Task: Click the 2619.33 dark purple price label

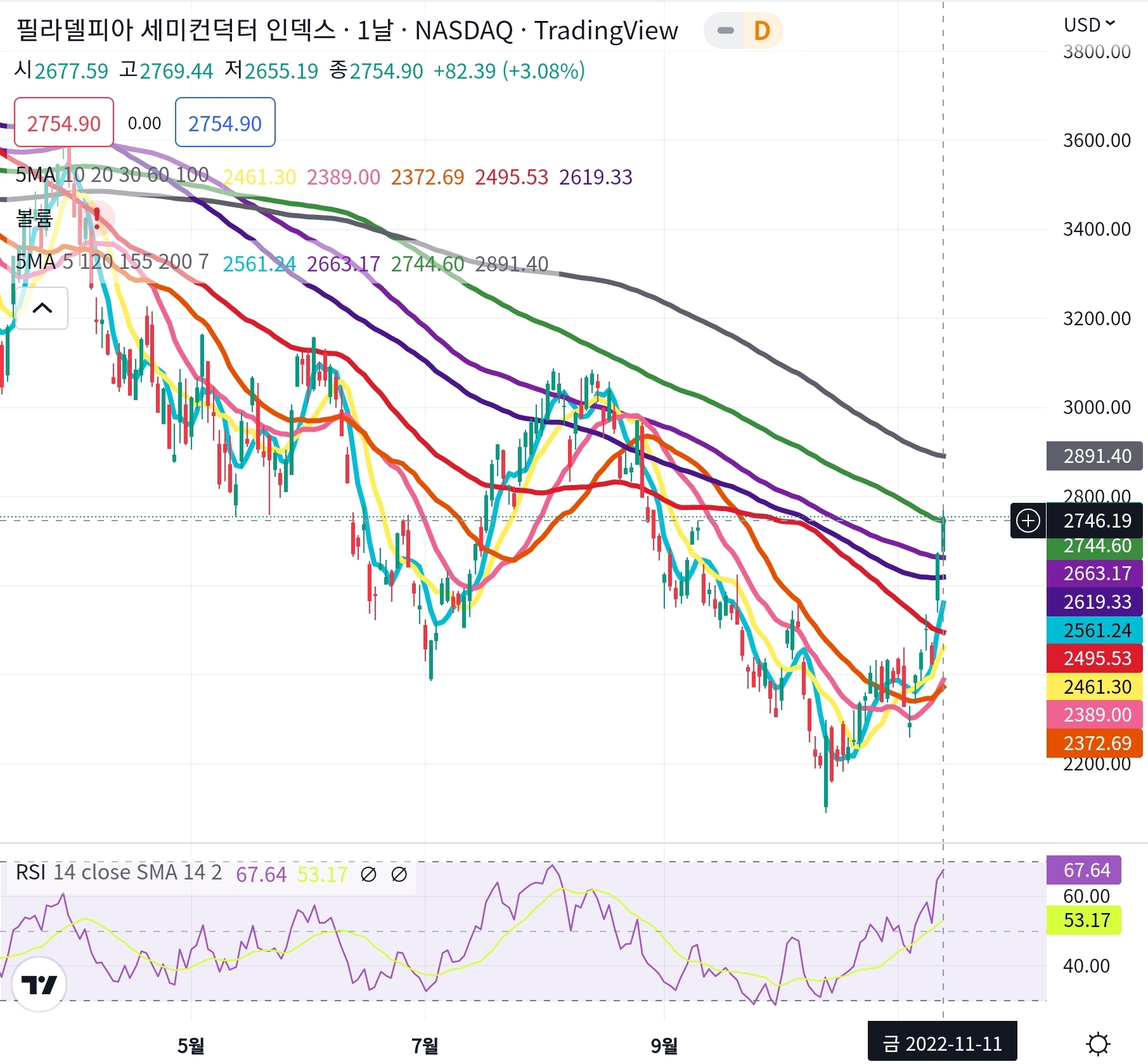Action: click(x=1094, y=602)
